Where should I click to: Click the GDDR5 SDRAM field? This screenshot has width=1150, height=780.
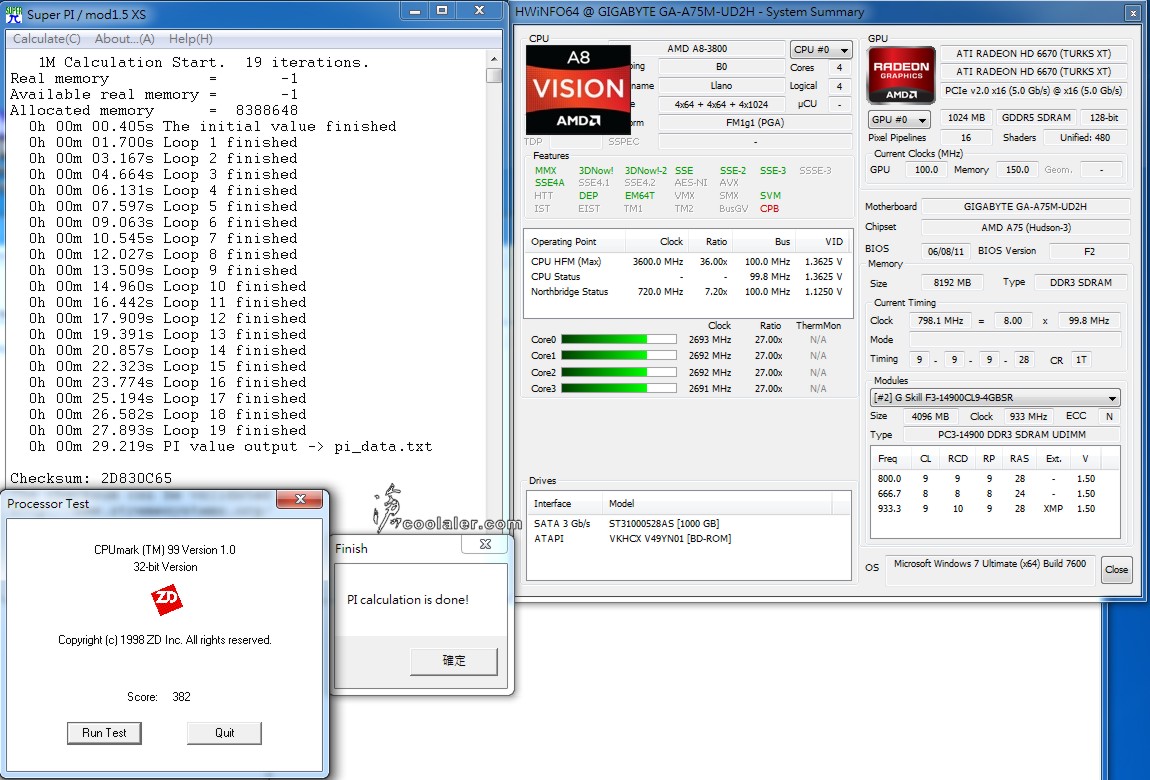coord(1036,117)
